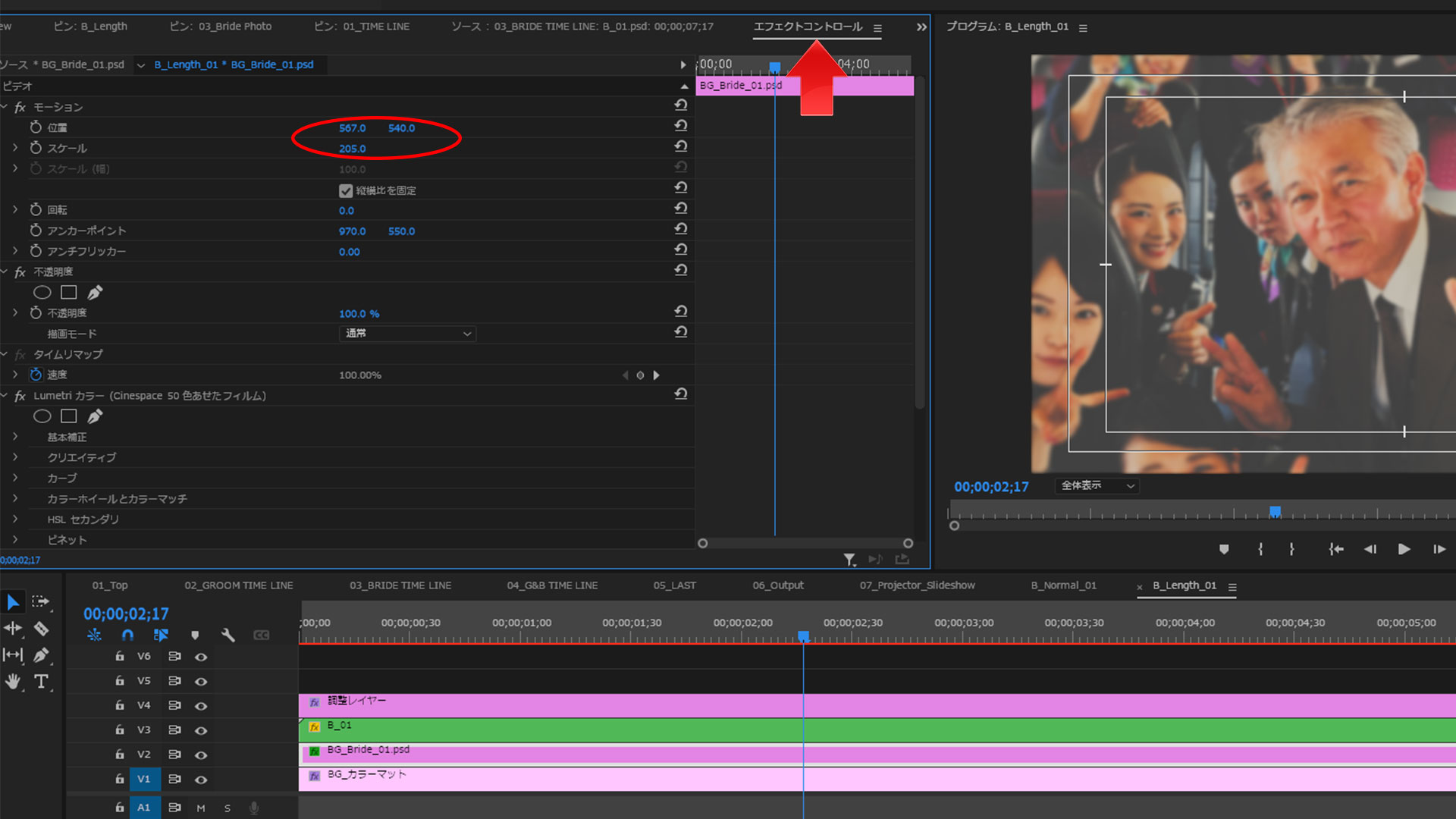This screenshot has height=819, width=1456.
Task: Go to In point in program monitor
Action: [1335, 549]
